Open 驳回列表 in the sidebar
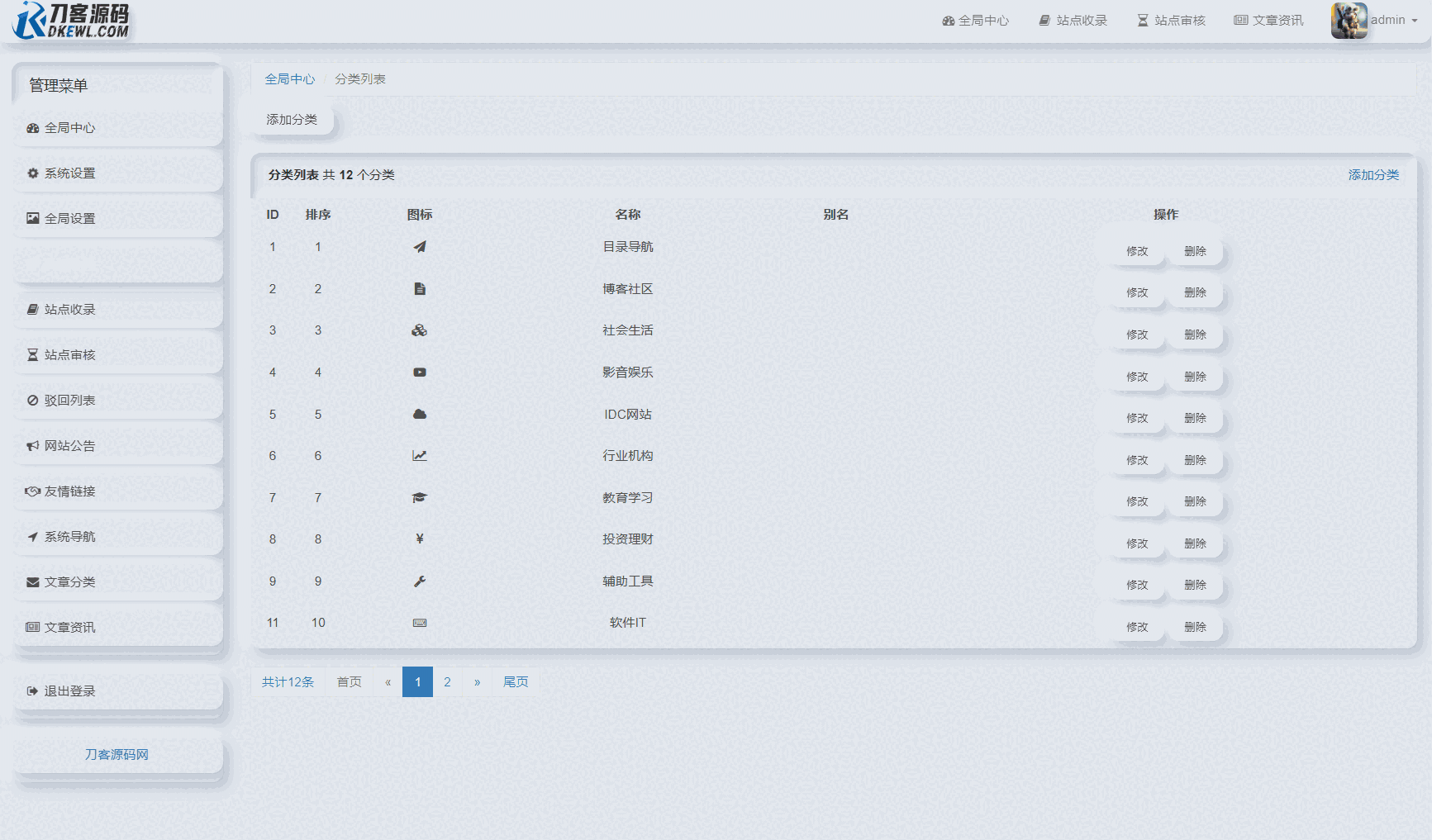 tap(118, 401)
